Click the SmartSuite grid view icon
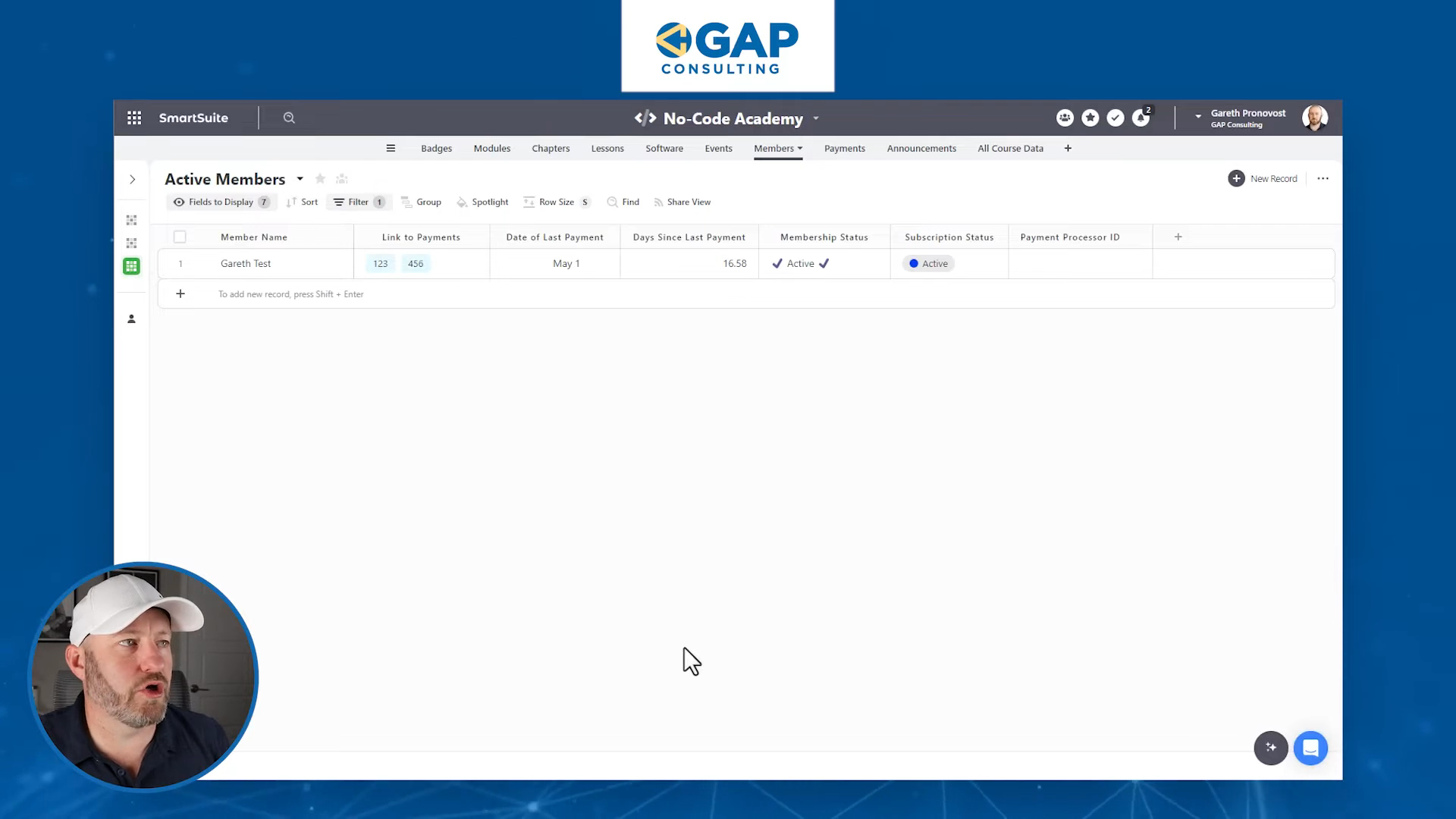 (130, 265)
